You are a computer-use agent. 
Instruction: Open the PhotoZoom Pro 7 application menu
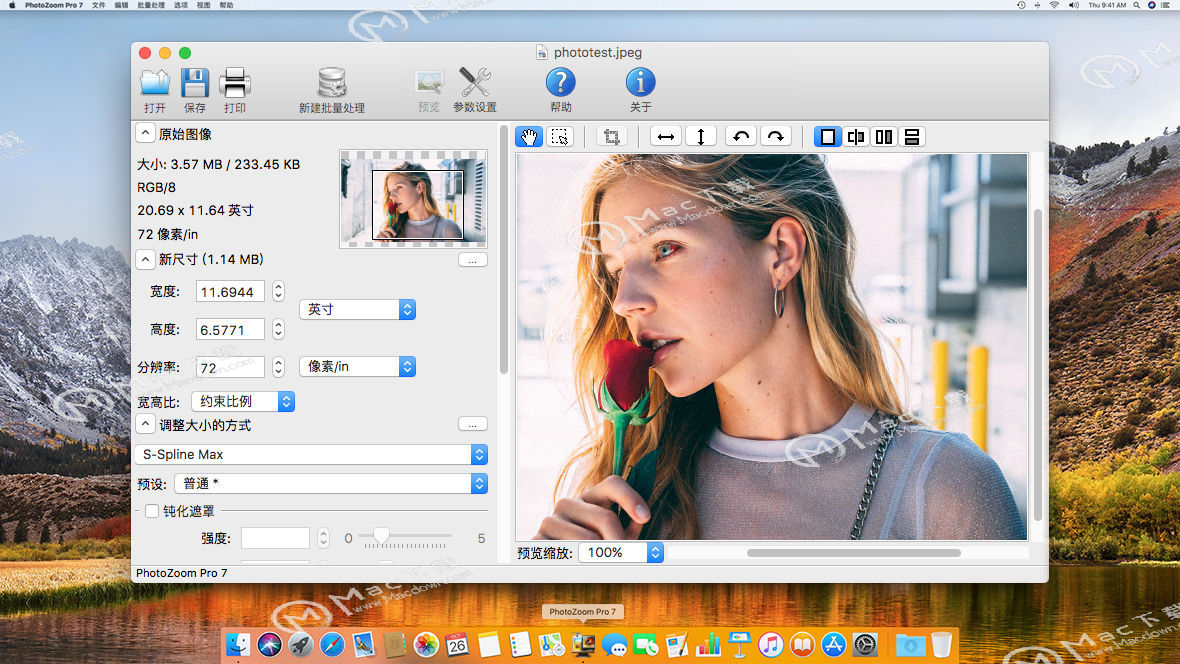(x=54, y=5)
